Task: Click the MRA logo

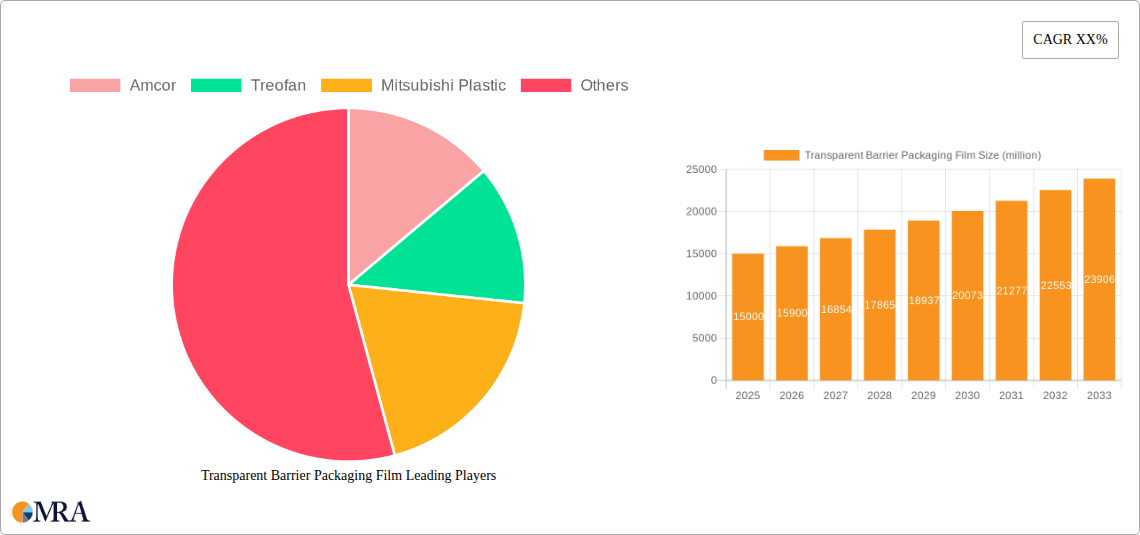Action: (x=52, y=512)
